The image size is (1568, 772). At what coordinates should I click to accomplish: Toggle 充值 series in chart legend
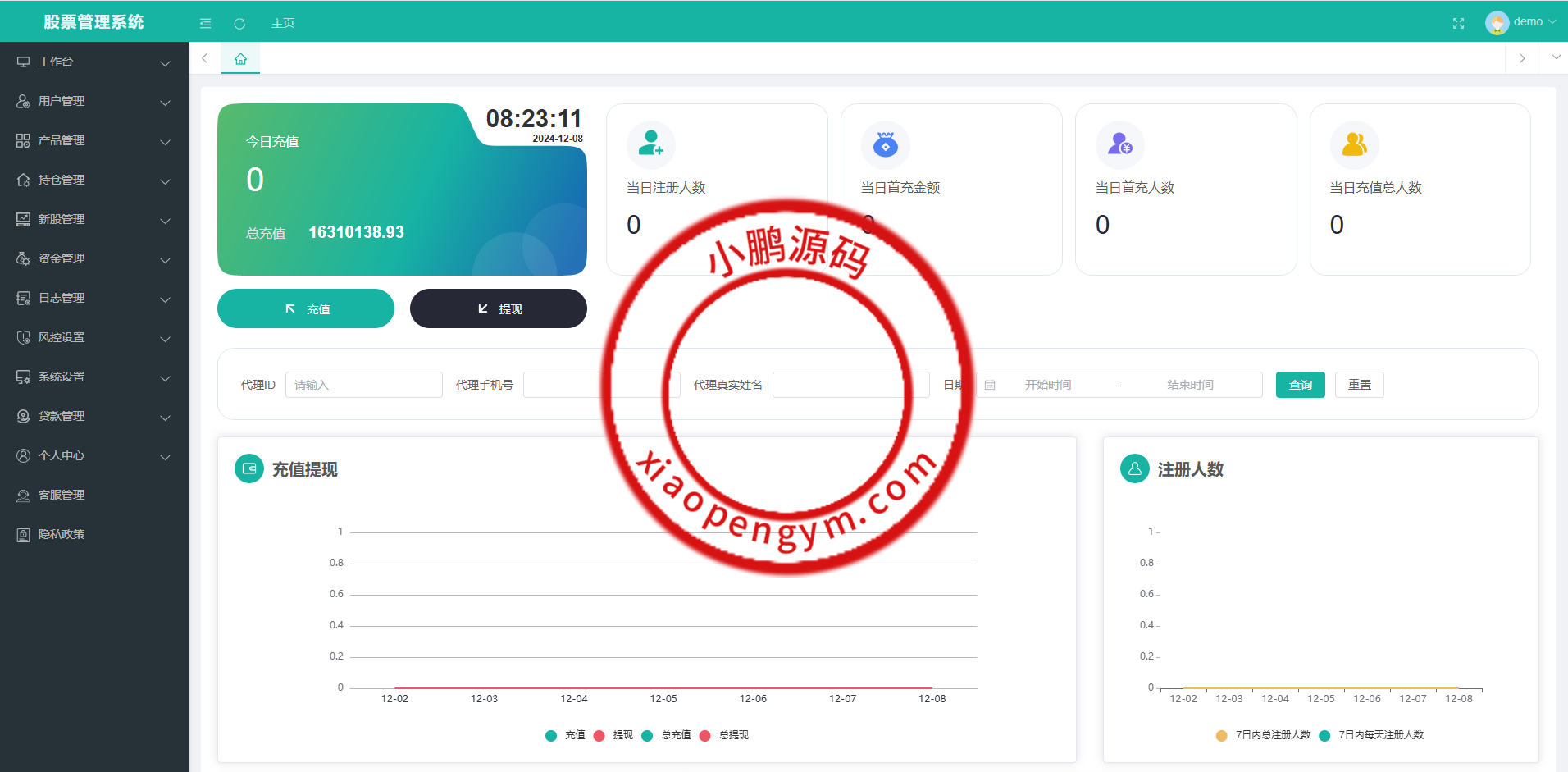(565, 735)
